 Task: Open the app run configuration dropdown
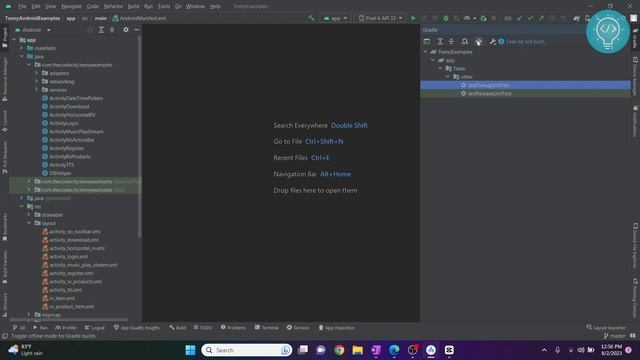[x=335, y=18]
